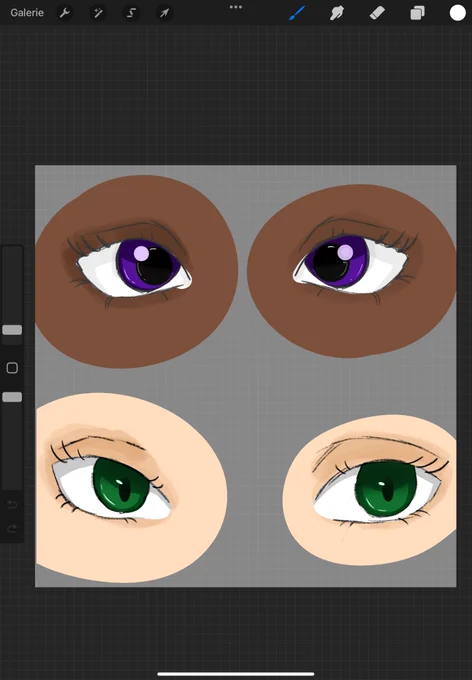This screenshot has width=472, height=680.
Task: Select the Brush tool
Action: 297,13
